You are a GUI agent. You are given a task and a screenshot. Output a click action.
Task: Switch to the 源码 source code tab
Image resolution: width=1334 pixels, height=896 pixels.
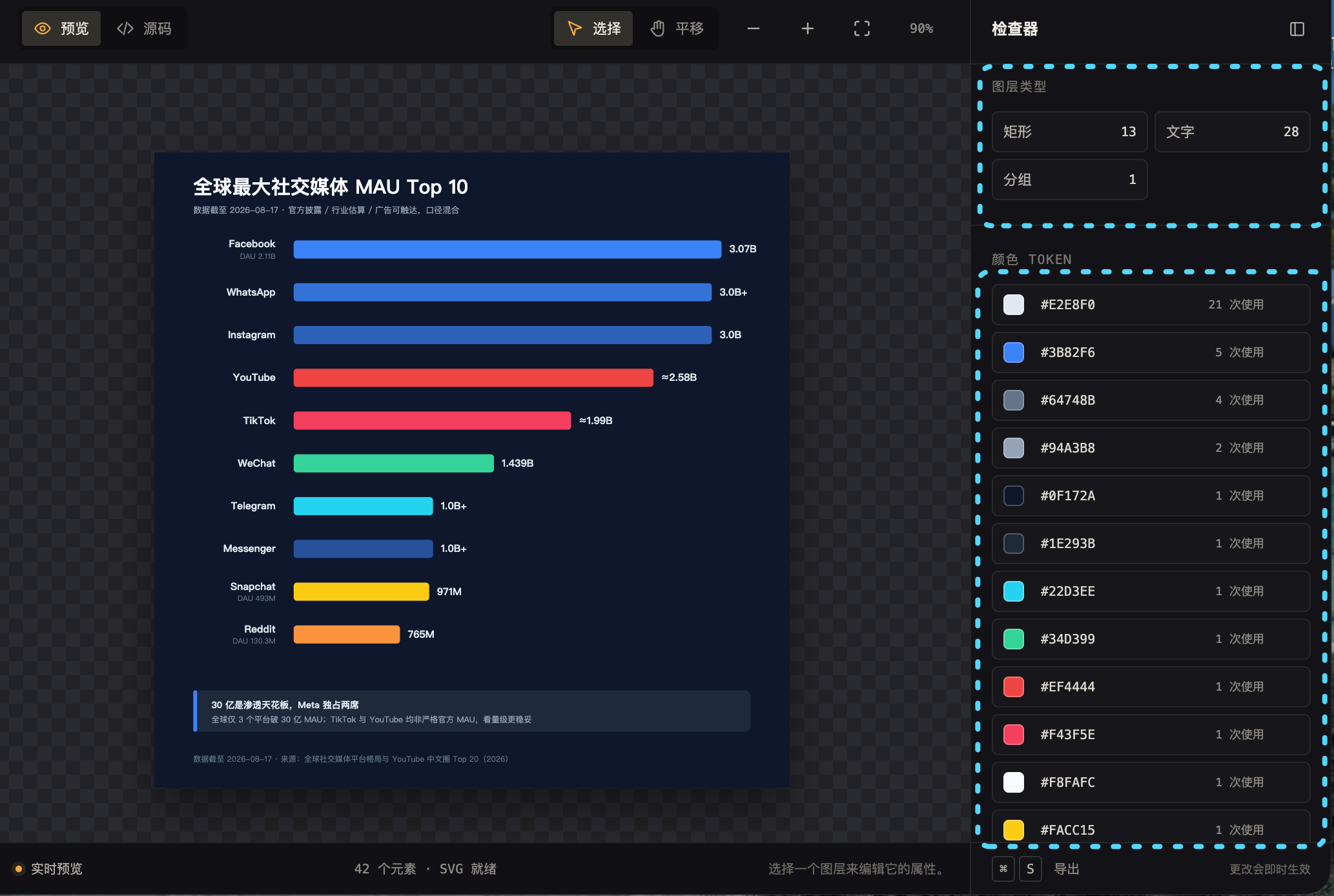tap(144, 28)
